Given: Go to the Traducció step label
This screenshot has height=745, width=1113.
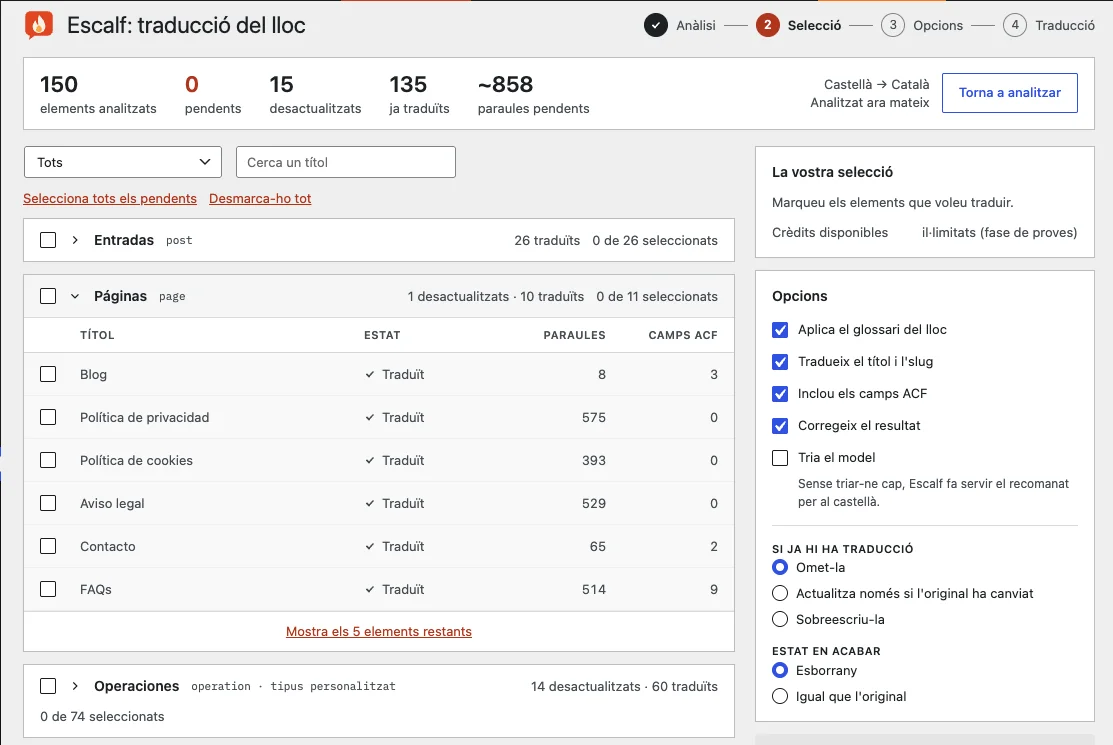Looking at the screenshot, I should pos(1065,26).
